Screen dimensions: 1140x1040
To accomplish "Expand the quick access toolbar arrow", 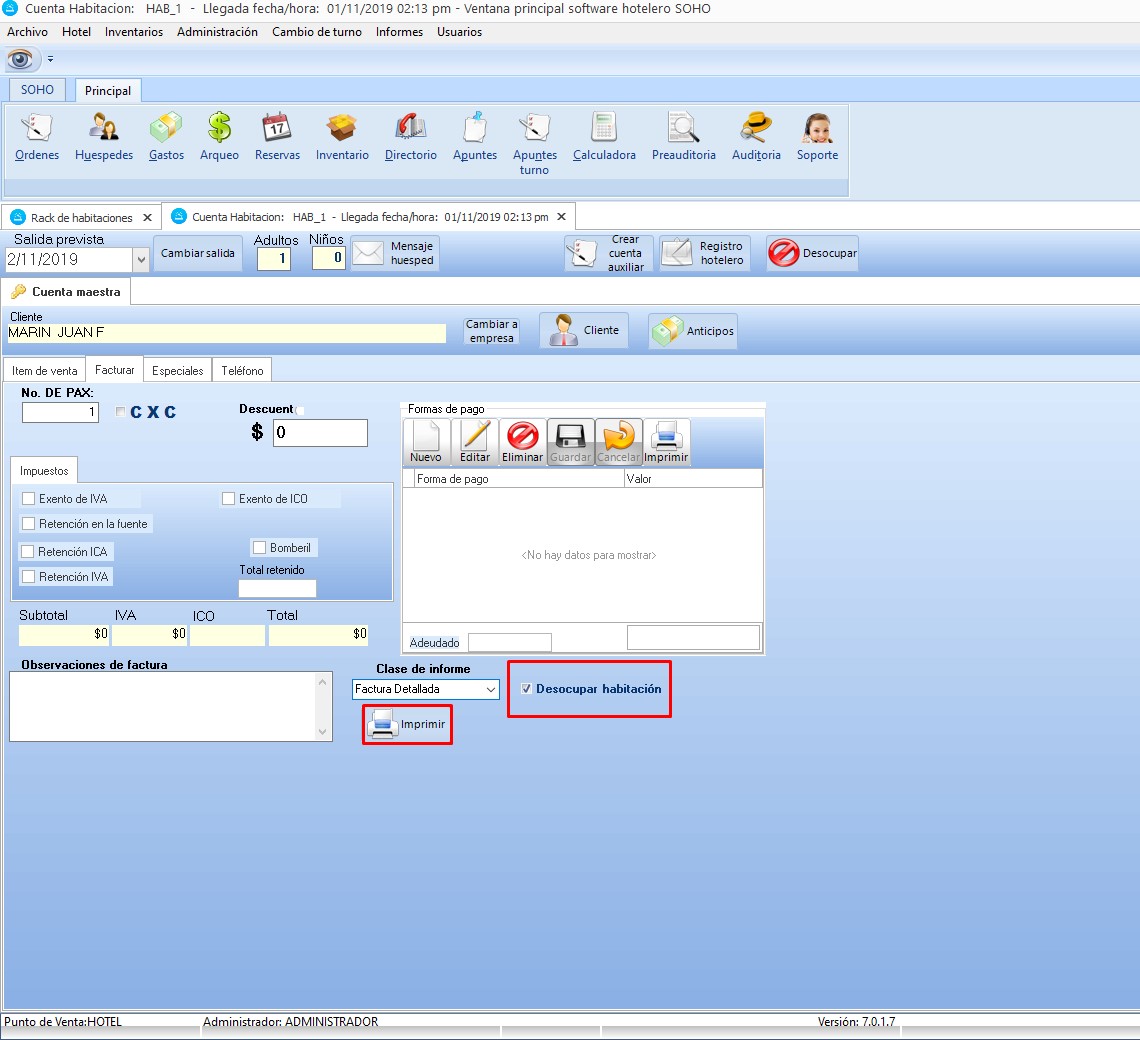I will point(51,59).
